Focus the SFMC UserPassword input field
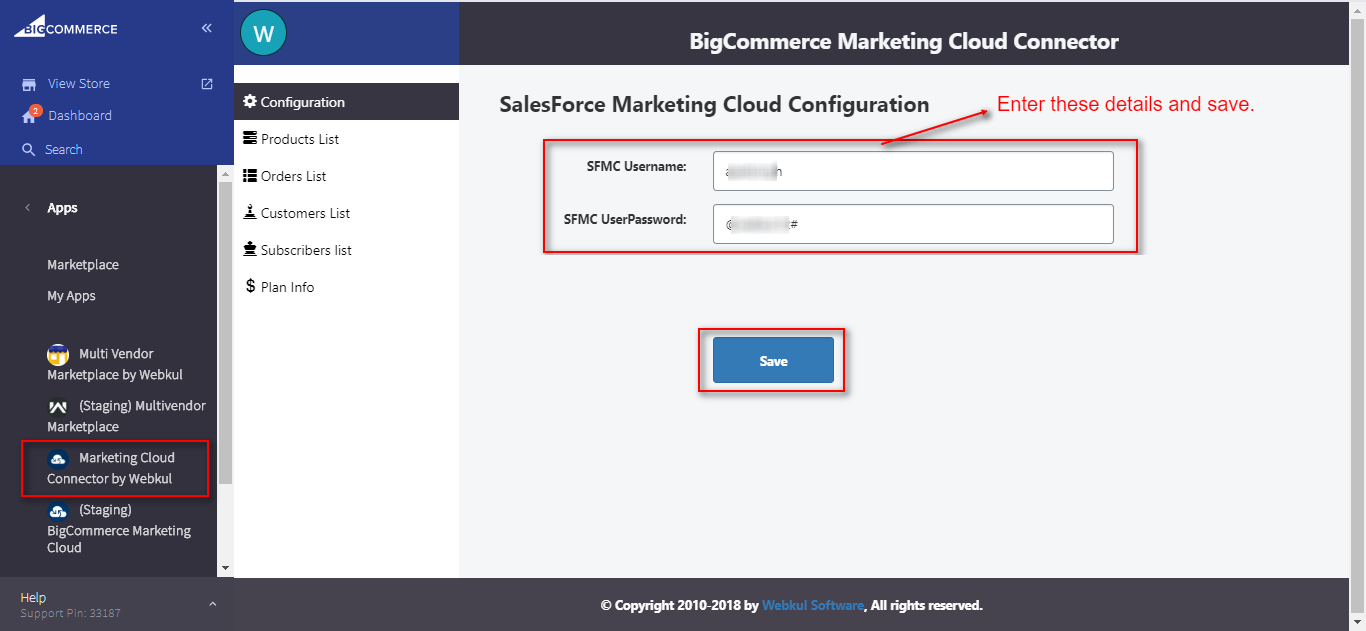Viewport: 1366px width, 631px height. tap(913, 224)
